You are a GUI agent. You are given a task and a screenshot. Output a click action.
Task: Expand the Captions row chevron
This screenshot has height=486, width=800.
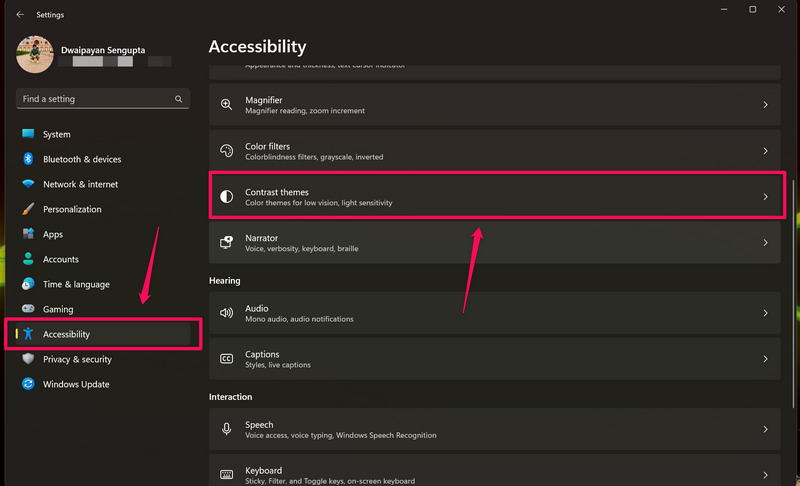[765, 359]
